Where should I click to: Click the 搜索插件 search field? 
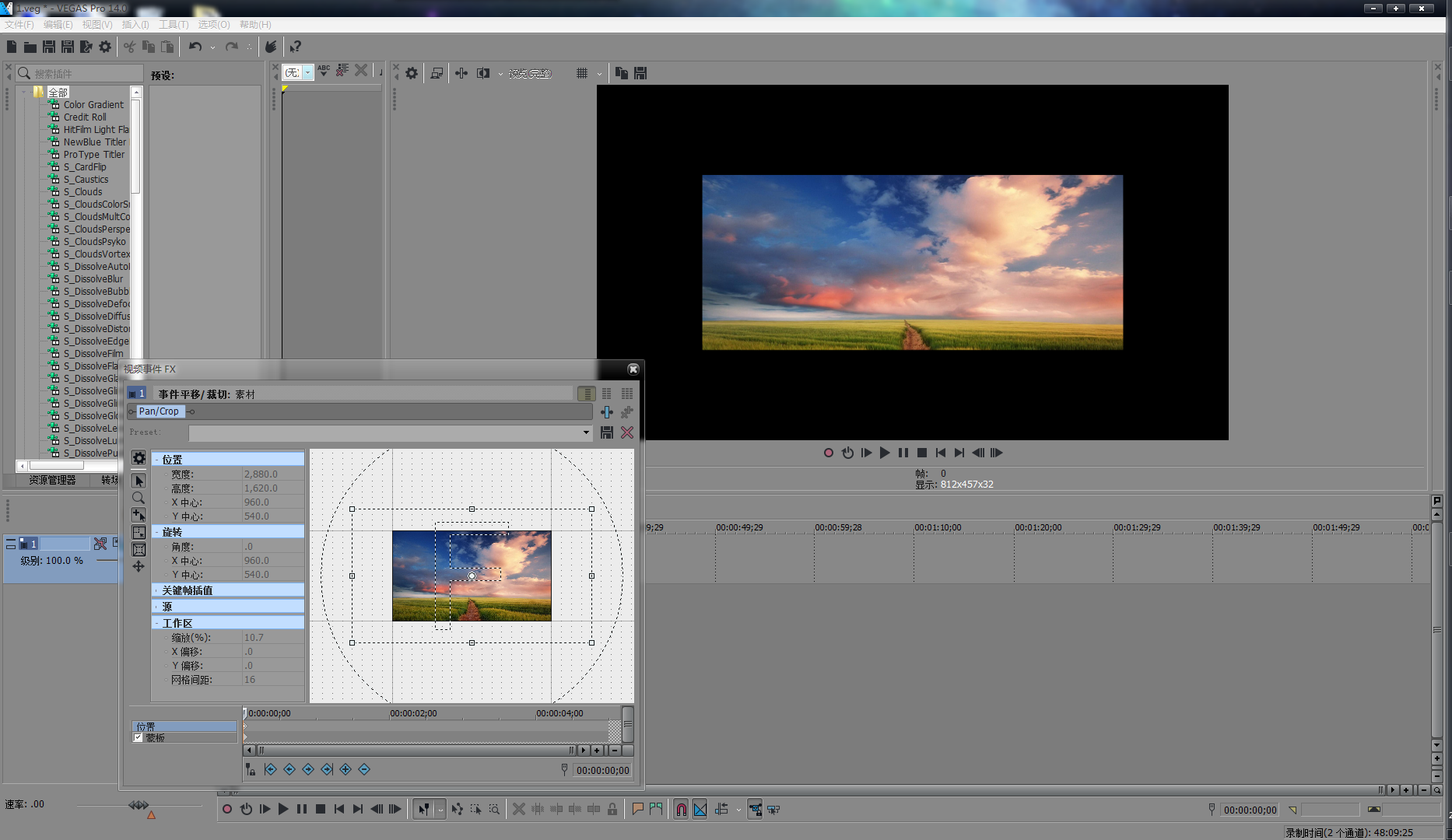80,73
